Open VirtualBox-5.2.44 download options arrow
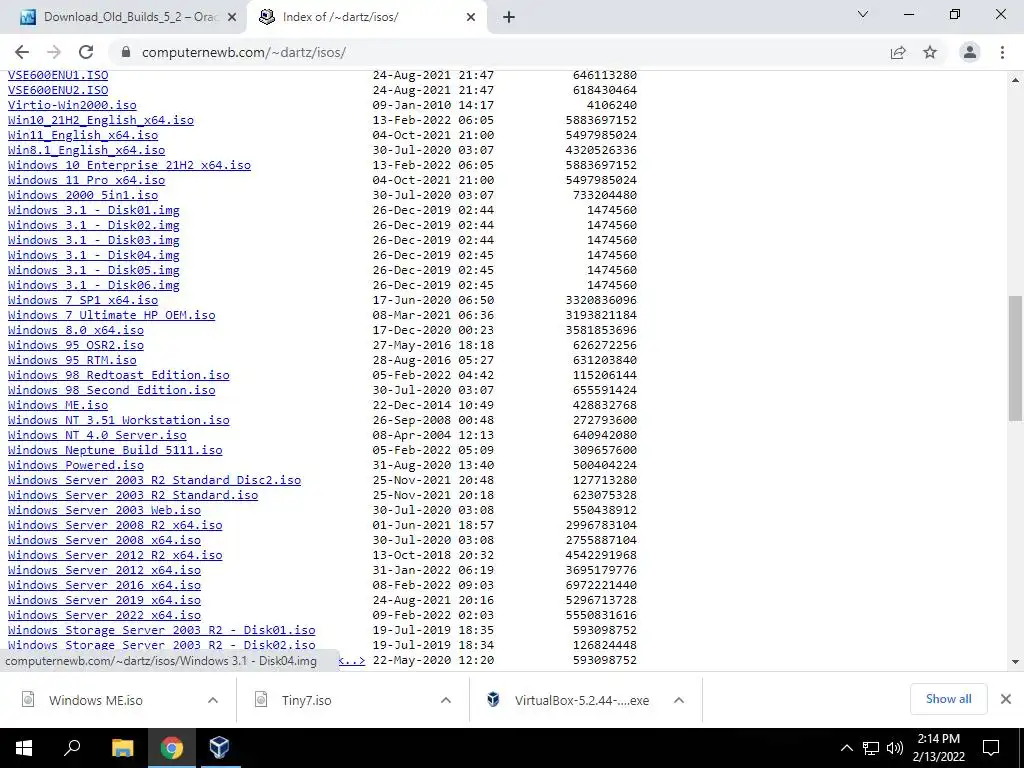Image resolution: width=1024 pixels, height=768 pixels. 679,700
